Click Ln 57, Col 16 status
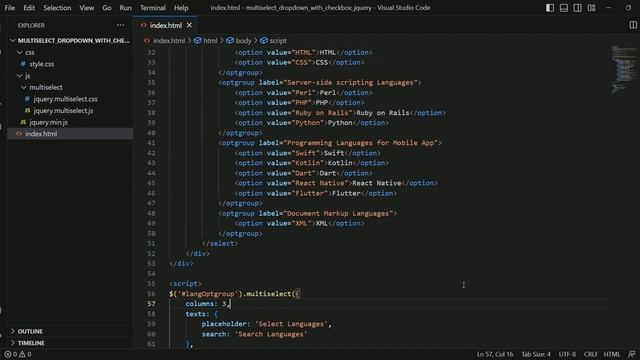The image size is (640, 360). (x=495, y=354)
